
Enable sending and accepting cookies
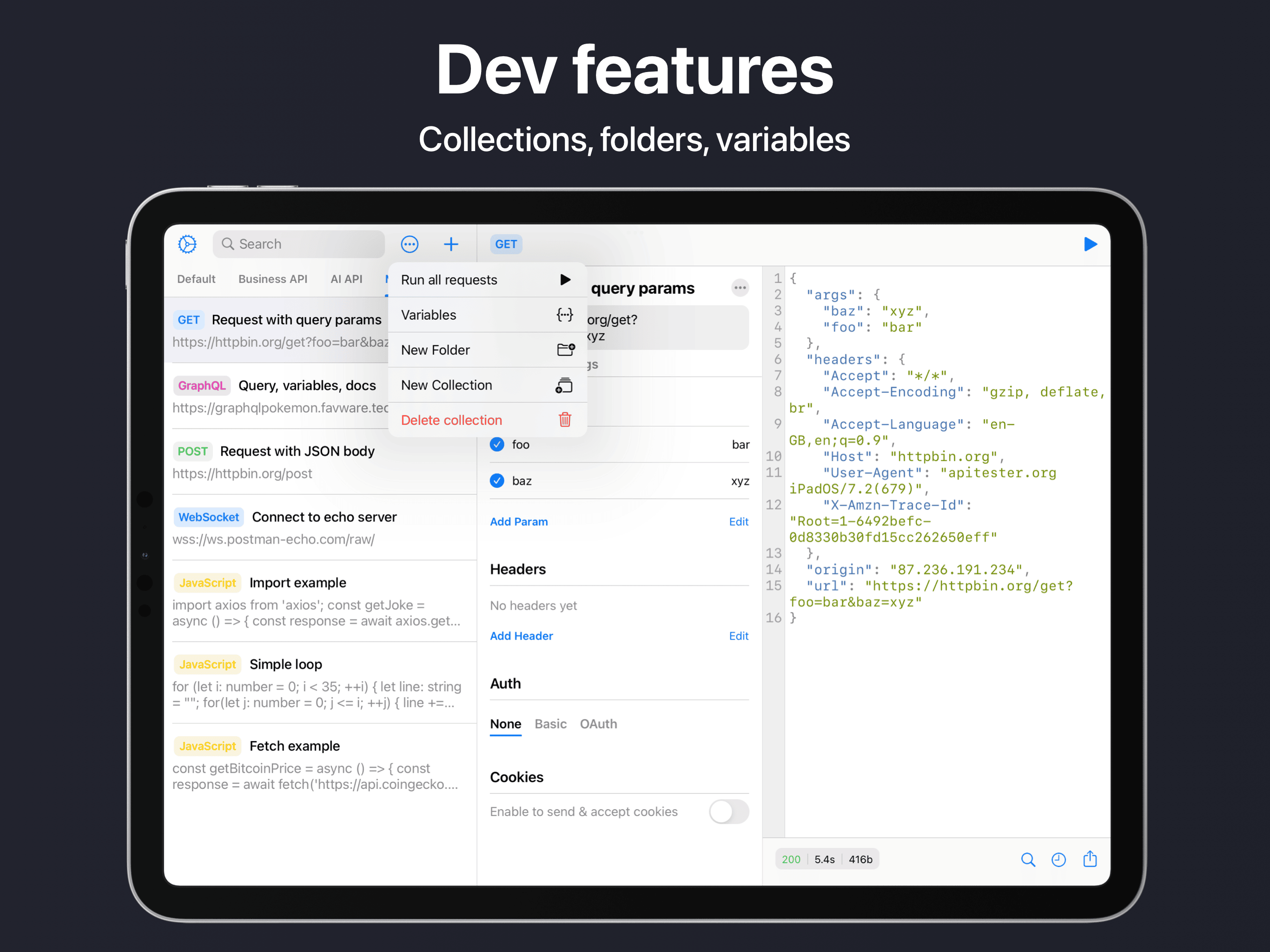(728, 811)
